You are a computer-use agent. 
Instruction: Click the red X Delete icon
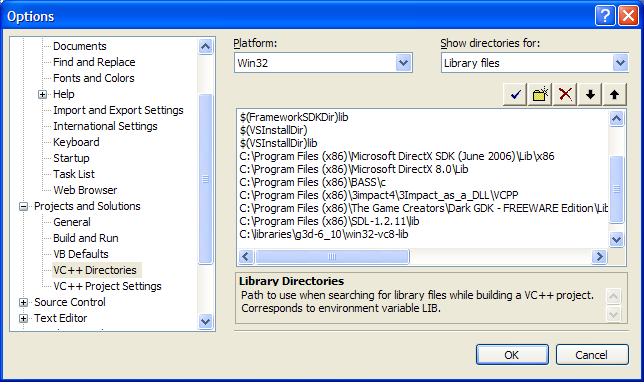coord(565,95)
